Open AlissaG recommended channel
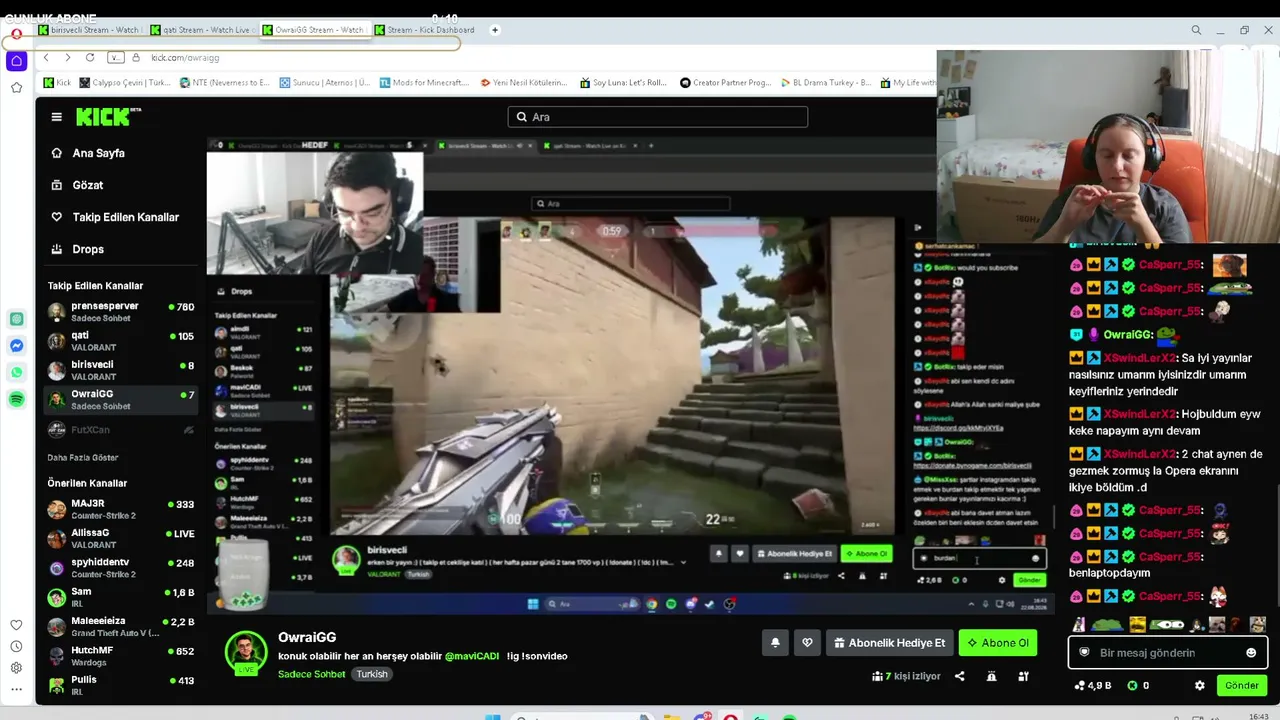This screenshot has width=1280, height=720. click(x=121, y=539)
